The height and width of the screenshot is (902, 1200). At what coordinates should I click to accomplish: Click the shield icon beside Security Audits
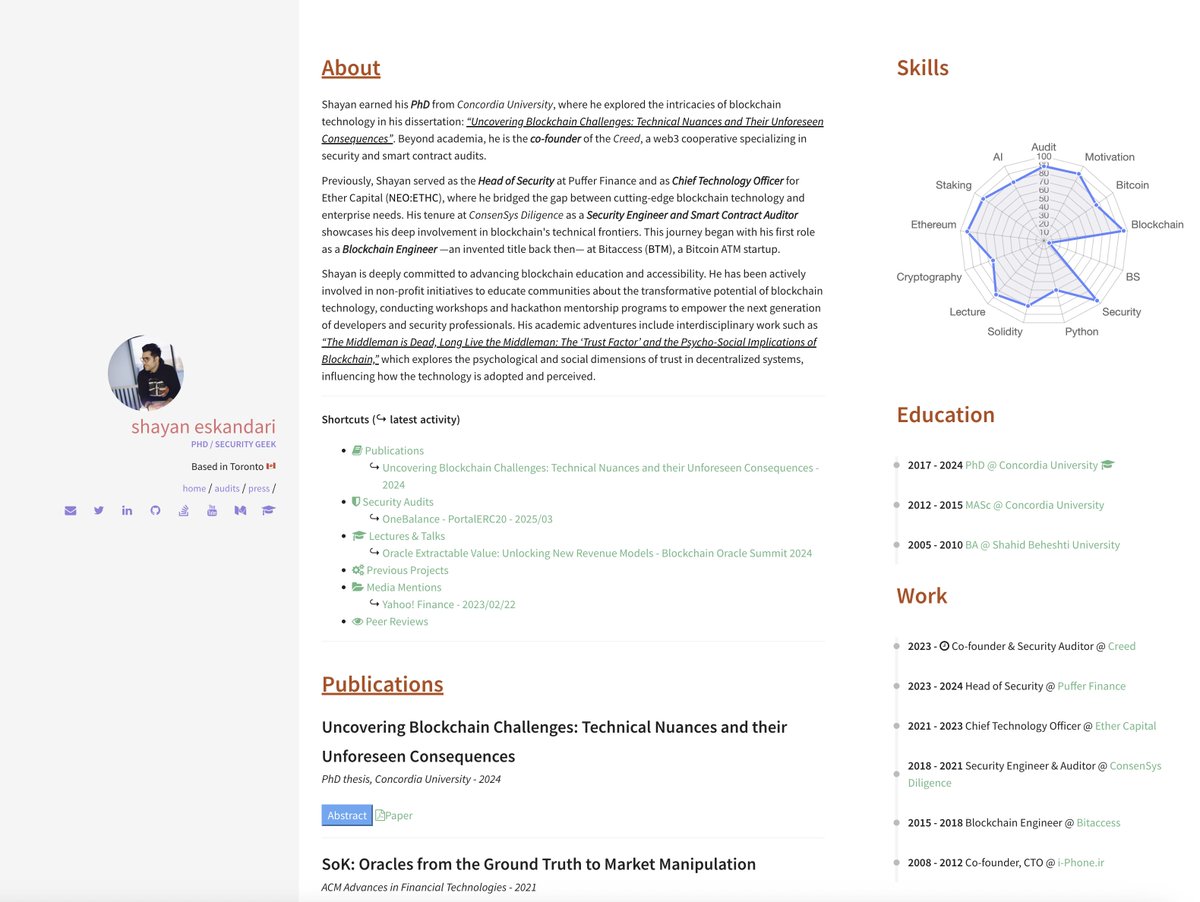tap(356, 502)
